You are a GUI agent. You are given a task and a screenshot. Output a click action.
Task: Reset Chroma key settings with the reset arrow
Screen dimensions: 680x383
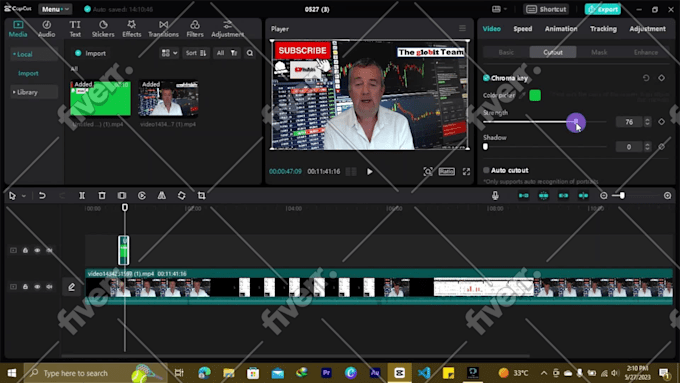646,78
